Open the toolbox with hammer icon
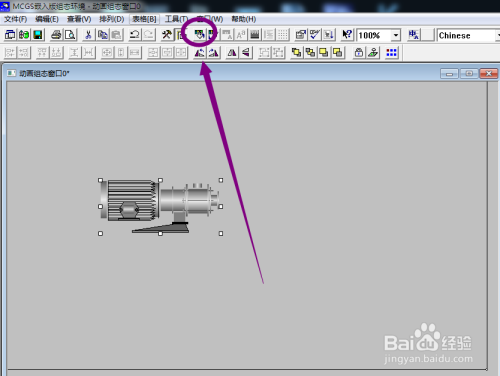Image resolution: width=500 pixels, height=376 pixels. coord(167,34)
